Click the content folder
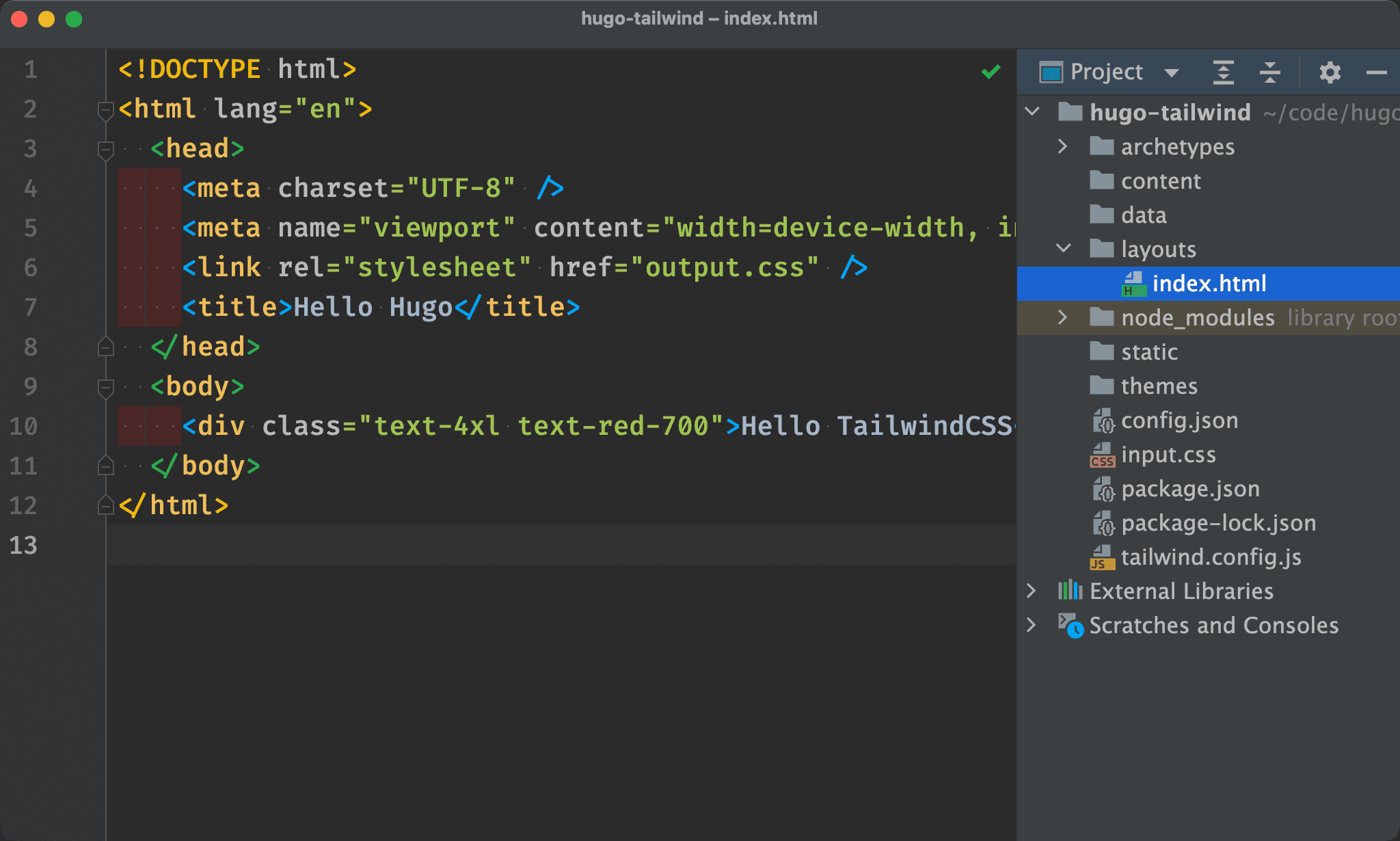Viewport: 1400px width, 841px height. point(1152,180)
